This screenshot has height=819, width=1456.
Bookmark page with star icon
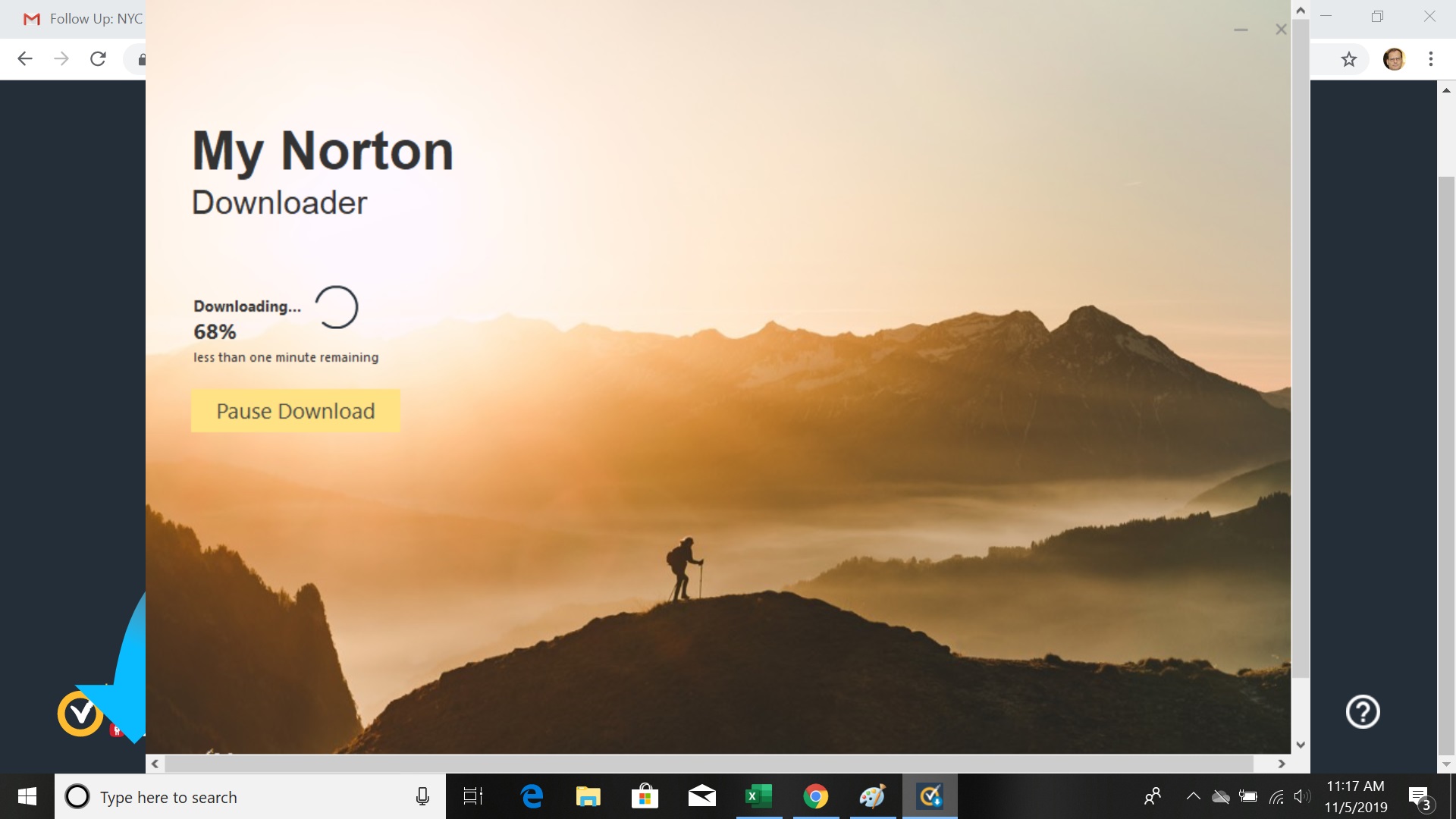(1348, 59)
